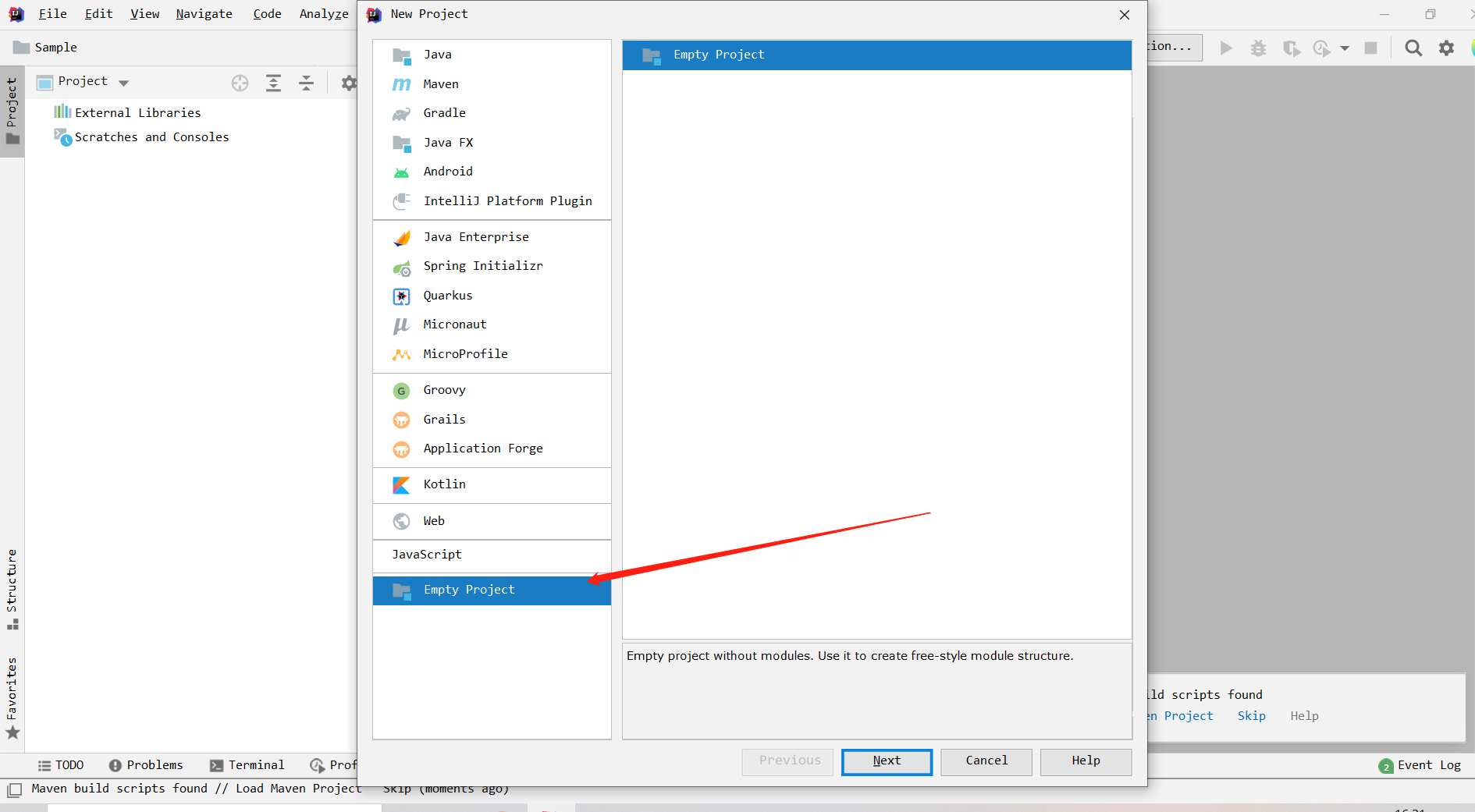Select Empty Project in the left list

492,590
